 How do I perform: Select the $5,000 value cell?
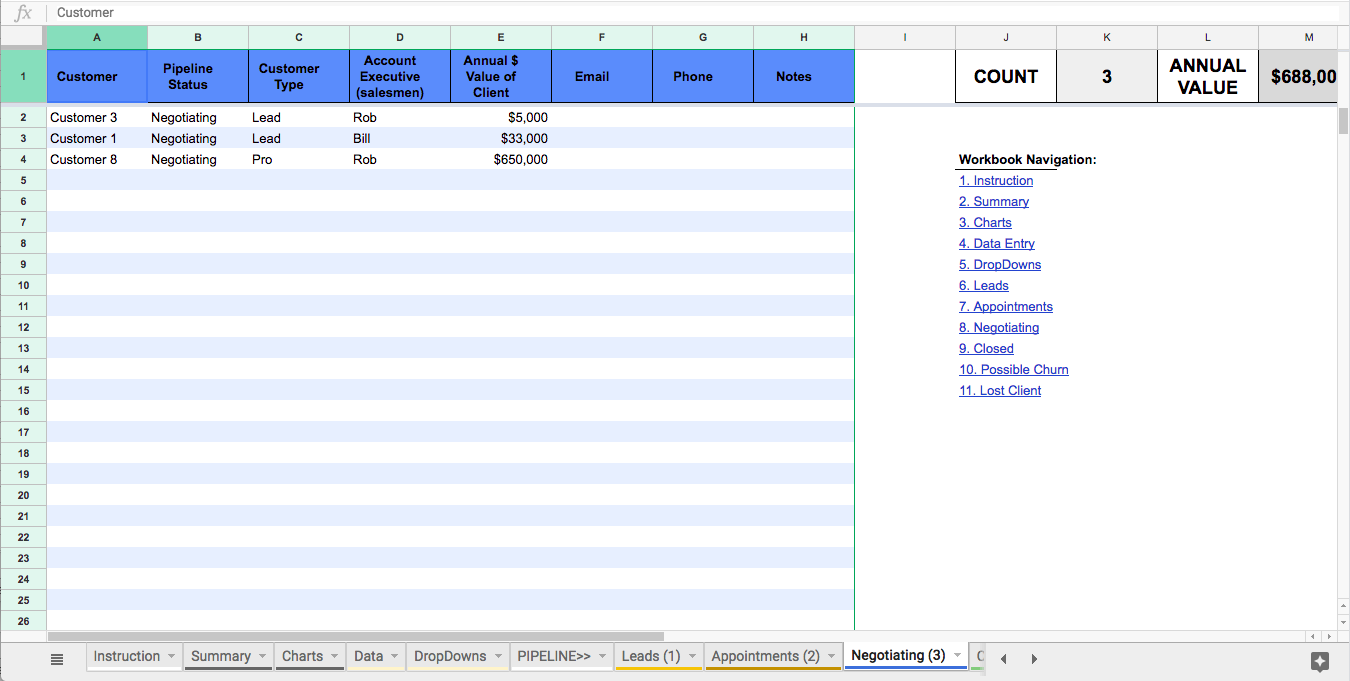click(501, 118)
